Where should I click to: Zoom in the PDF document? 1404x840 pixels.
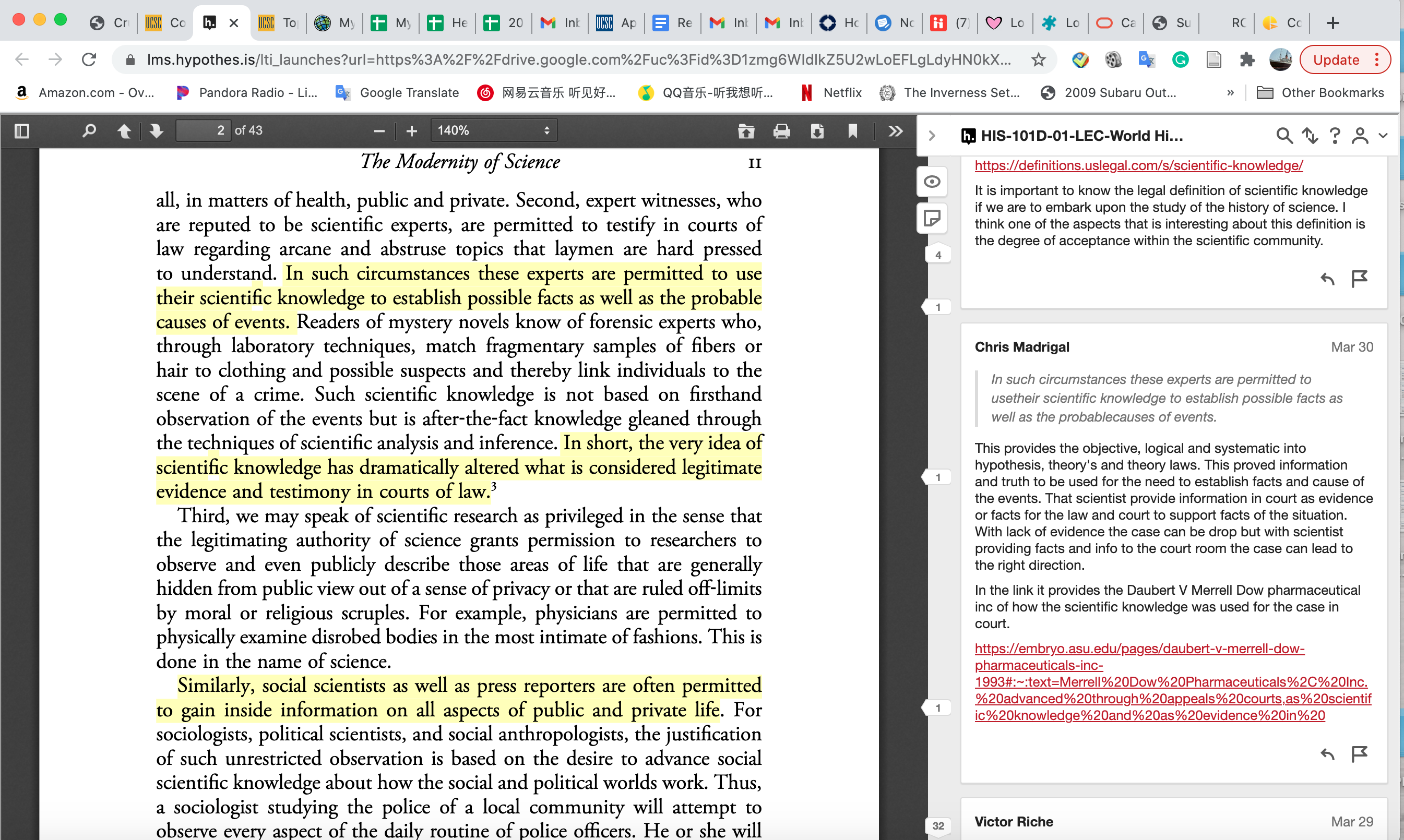[x=412, y=131]
